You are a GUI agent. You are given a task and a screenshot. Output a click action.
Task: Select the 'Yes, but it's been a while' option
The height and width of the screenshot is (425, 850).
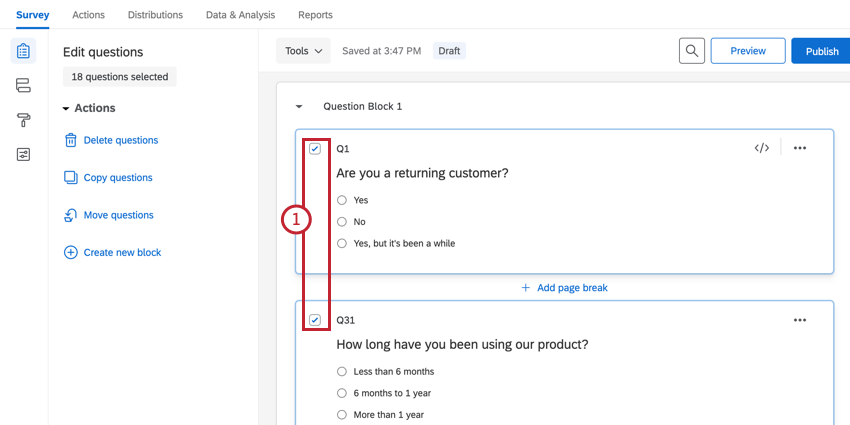tap(342, 243)
